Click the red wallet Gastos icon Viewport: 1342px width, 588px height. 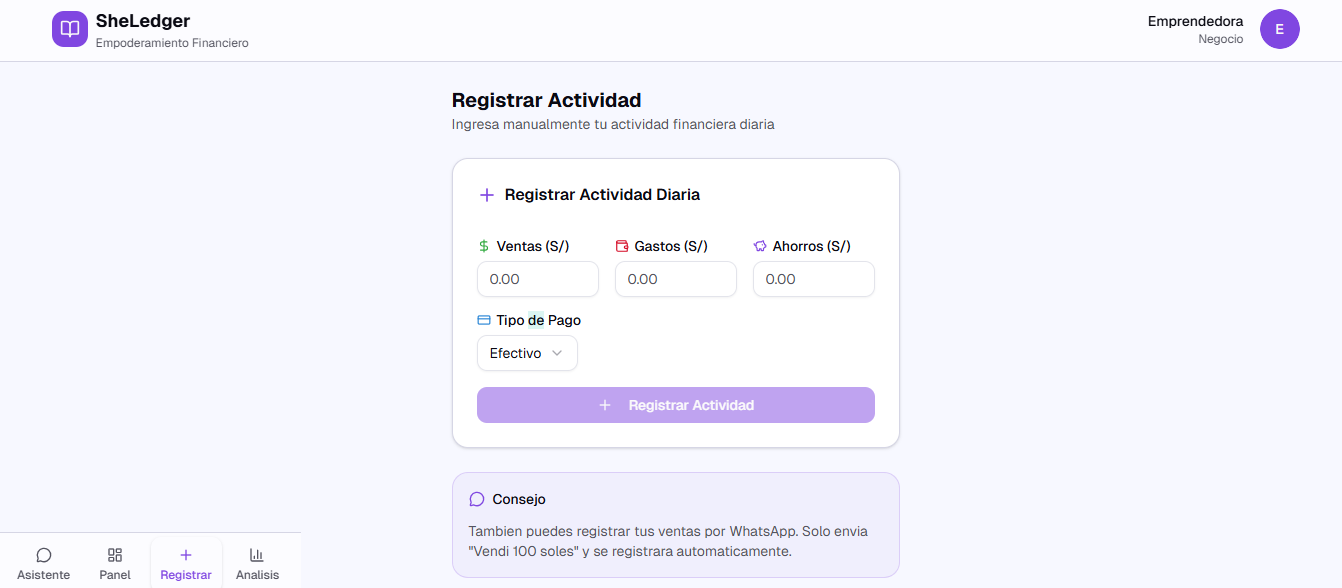[x=622, y=246]
